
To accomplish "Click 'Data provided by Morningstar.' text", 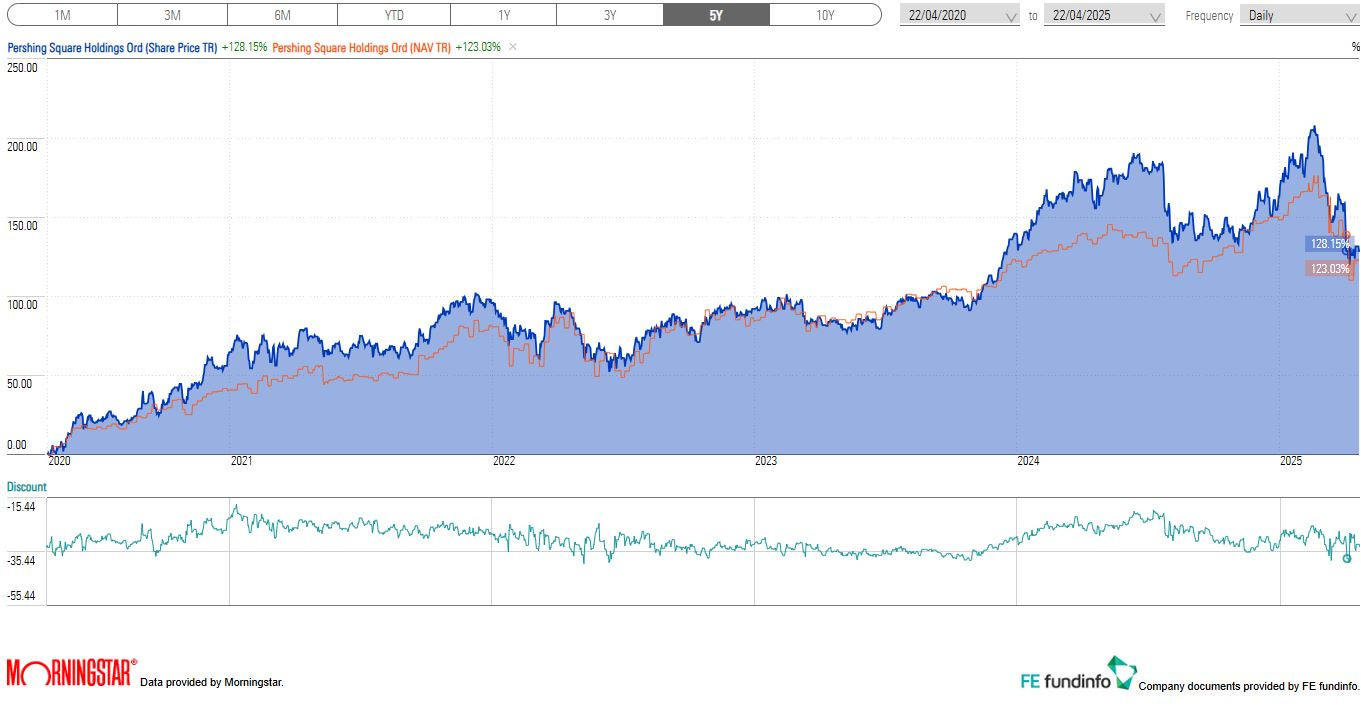I will coord(212,683).
